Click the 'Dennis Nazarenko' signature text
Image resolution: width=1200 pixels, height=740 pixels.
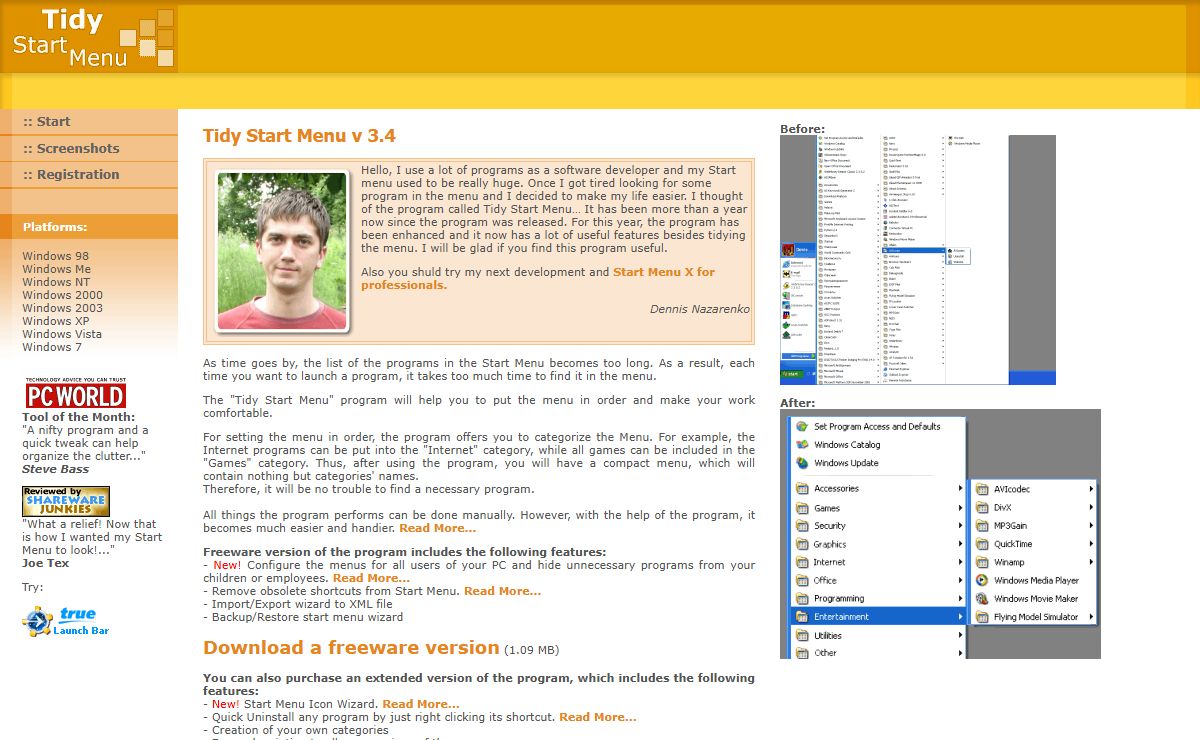tap(700, 309)
